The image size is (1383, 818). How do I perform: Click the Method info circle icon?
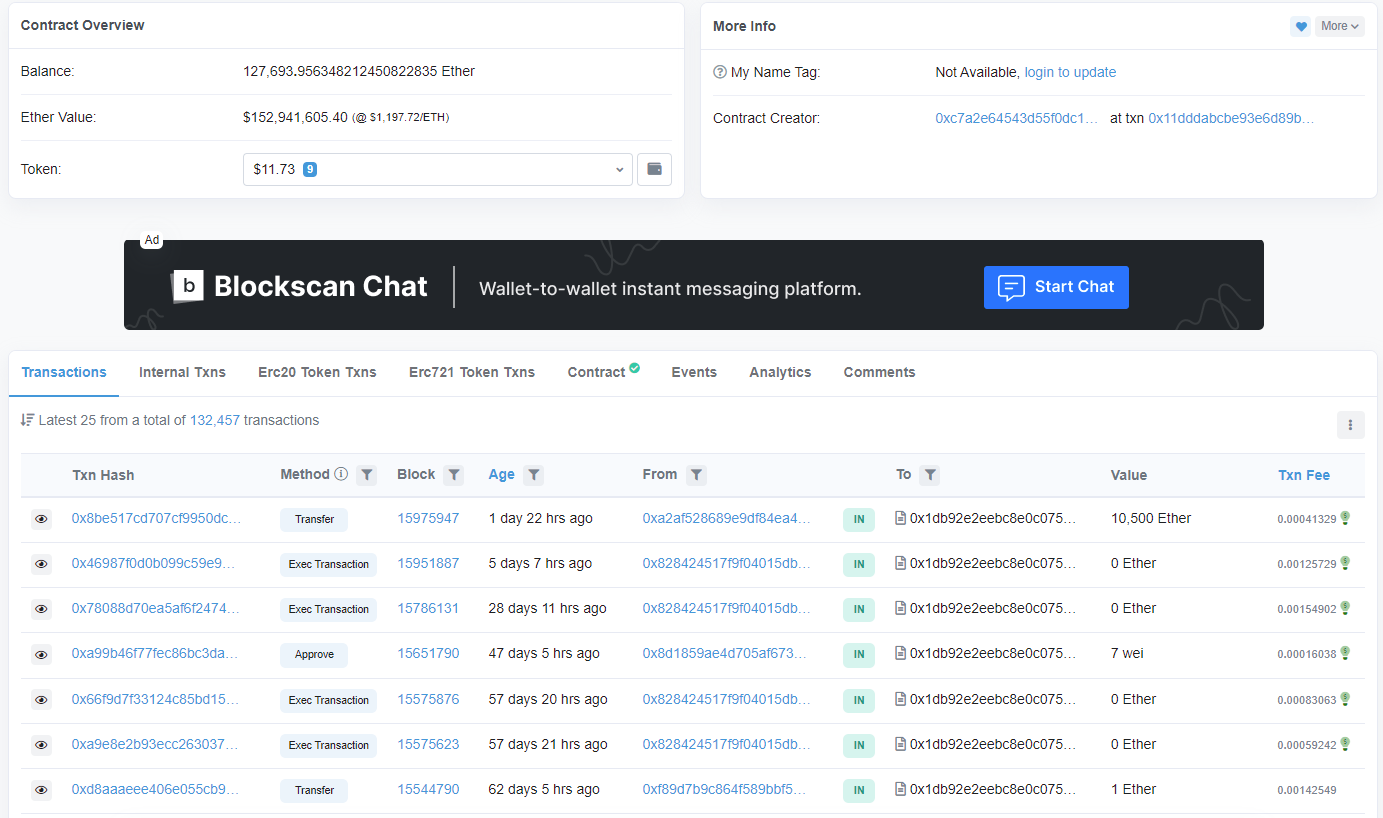pyautogui.click(x=341, y=474)
